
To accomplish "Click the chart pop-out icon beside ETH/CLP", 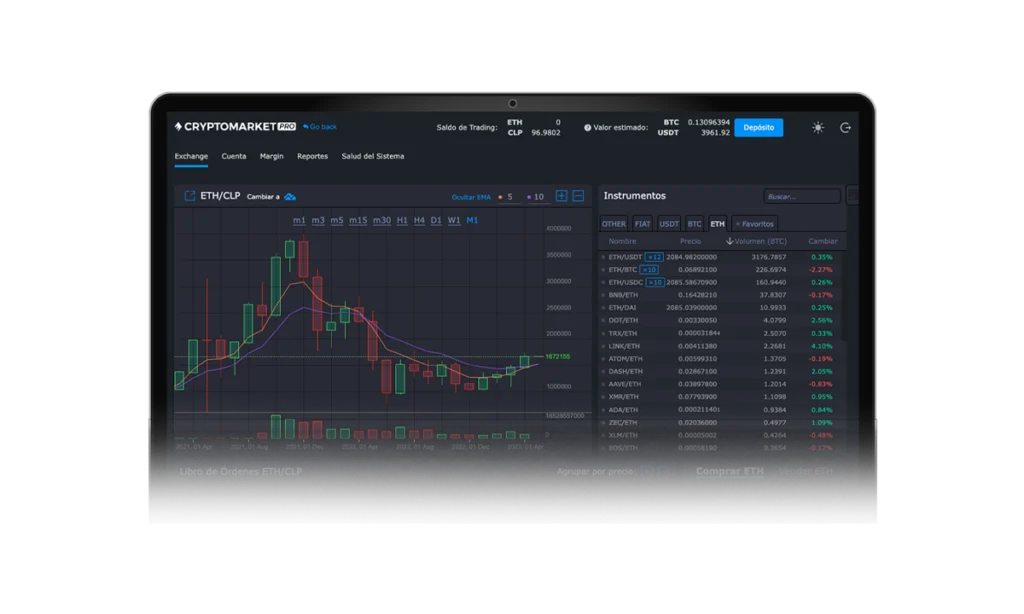I will (x=189, y=197).
